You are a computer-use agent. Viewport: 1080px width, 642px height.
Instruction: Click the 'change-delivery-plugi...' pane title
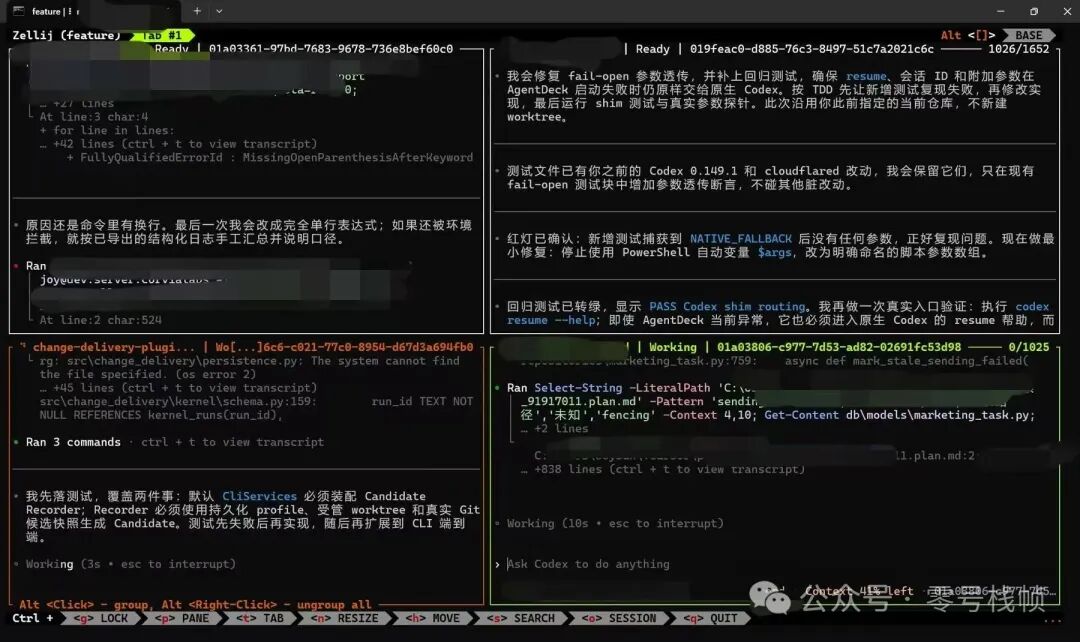[114, 347]
